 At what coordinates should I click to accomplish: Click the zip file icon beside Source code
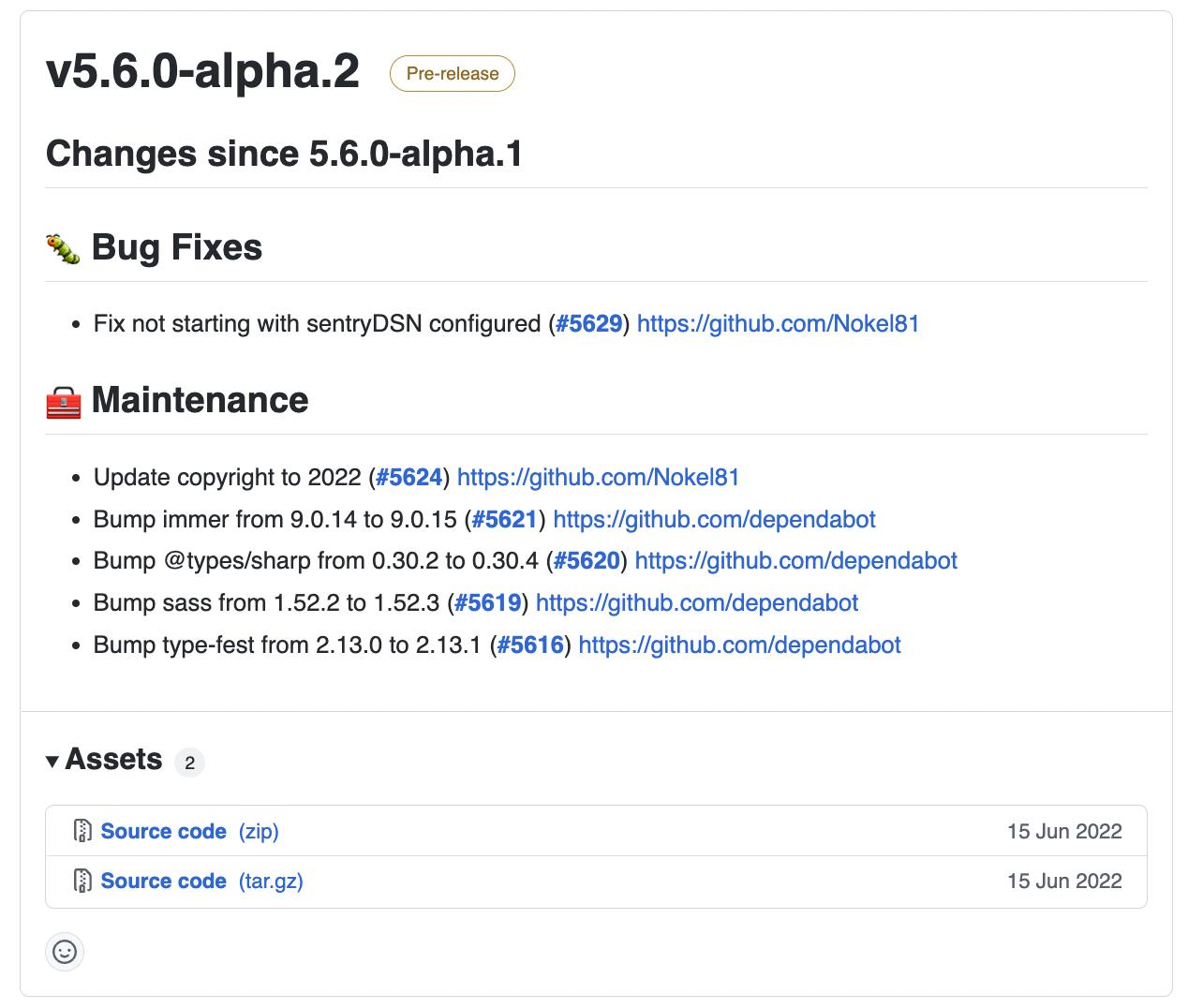pyautogui.click(x=82, y=831)
